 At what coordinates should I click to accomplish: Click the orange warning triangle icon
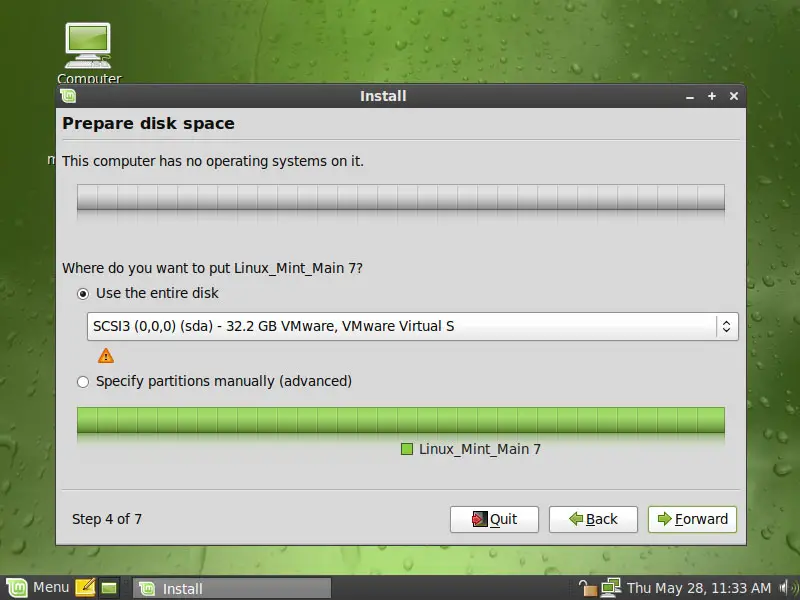[106, 356]
